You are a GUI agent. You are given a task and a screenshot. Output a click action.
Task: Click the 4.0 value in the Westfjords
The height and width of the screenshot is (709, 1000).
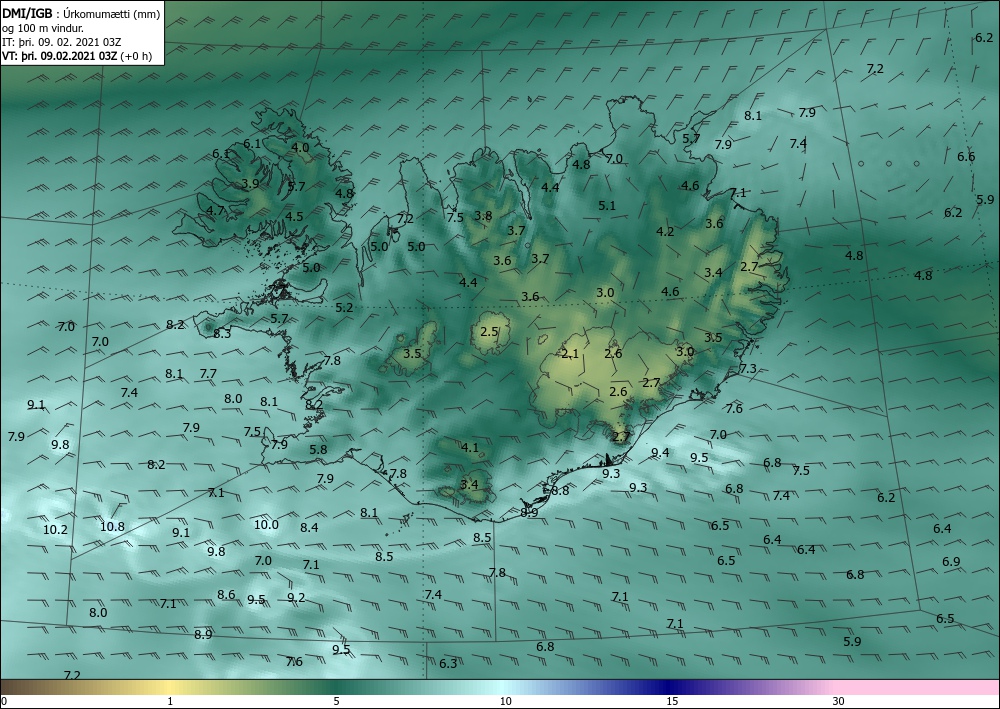[x=300, y=147]
